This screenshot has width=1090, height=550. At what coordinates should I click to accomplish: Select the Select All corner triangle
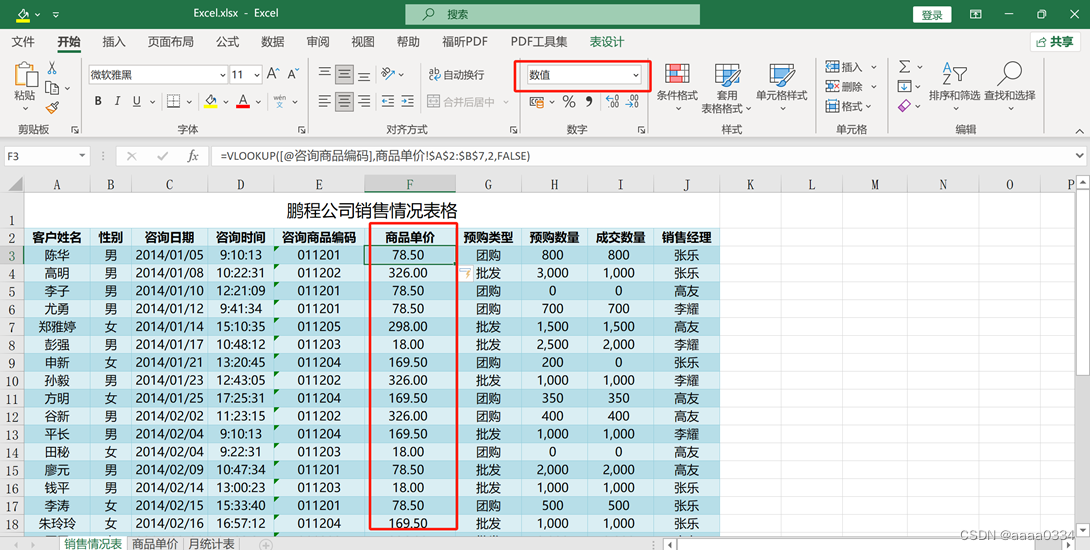click(x=15, y=184)
